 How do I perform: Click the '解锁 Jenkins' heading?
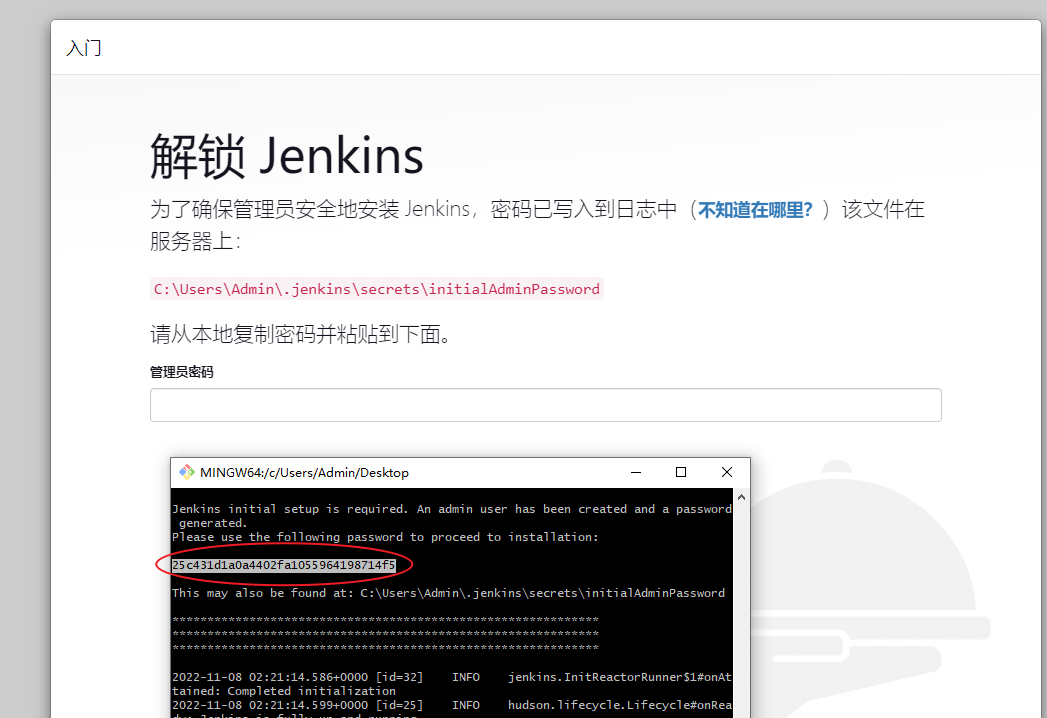tap(286, 156)
